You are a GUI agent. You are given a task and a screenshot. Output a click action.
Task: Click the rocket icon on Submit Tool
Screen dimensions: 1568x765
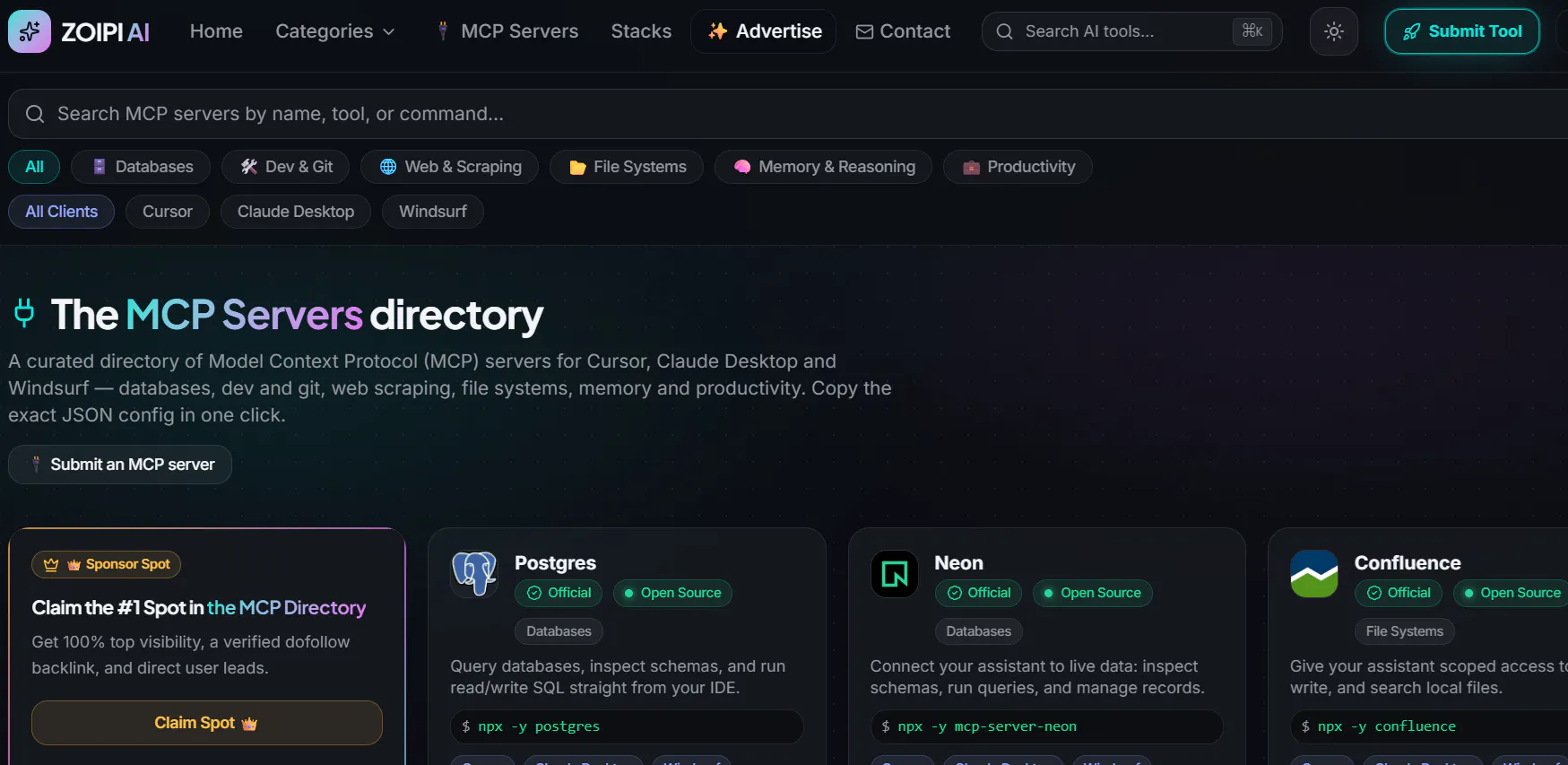tap(1411, 31)
